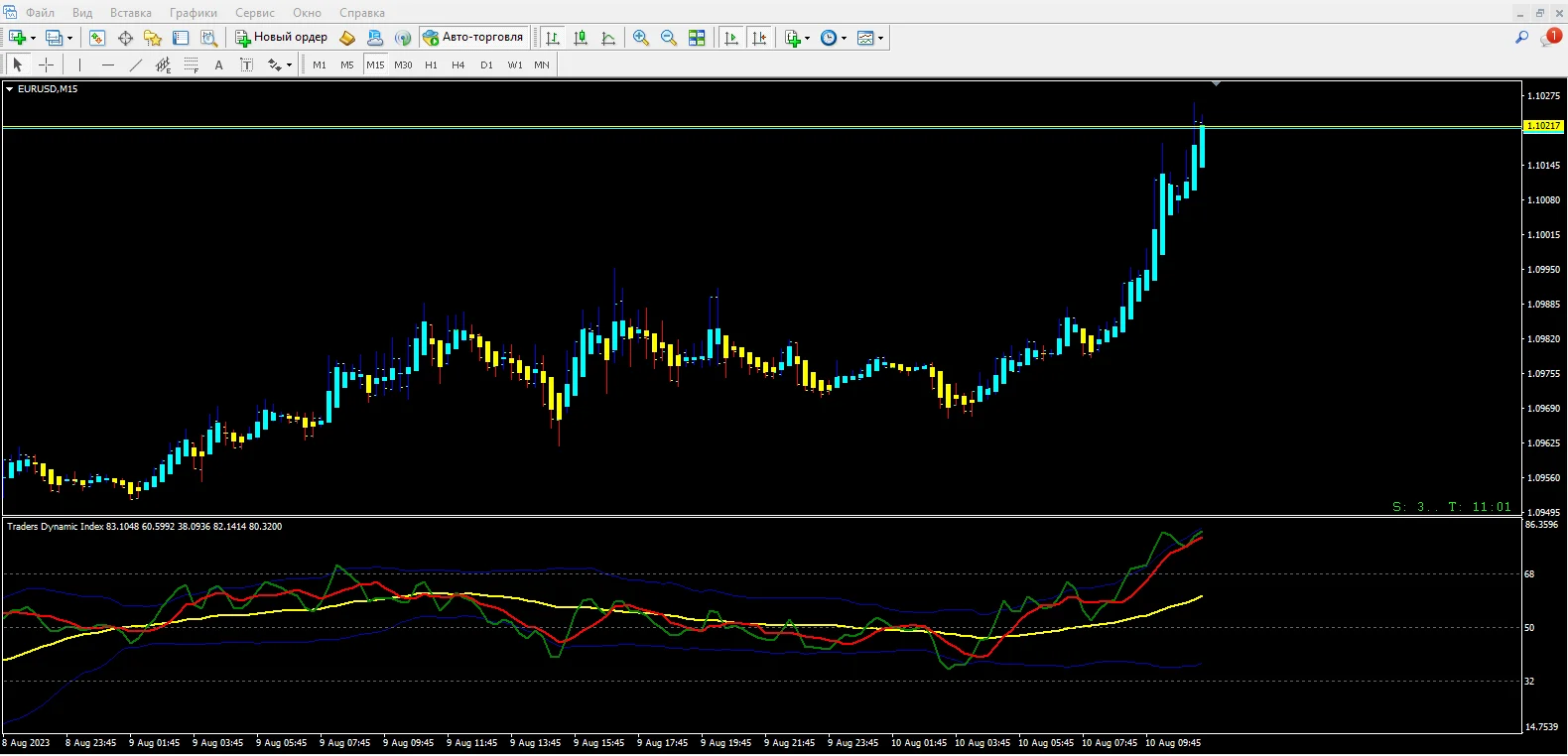Open the Data Window crosshair-target icon
Image resolution: width=1568 pixels, height=756 pixels.
pos(125,38)
